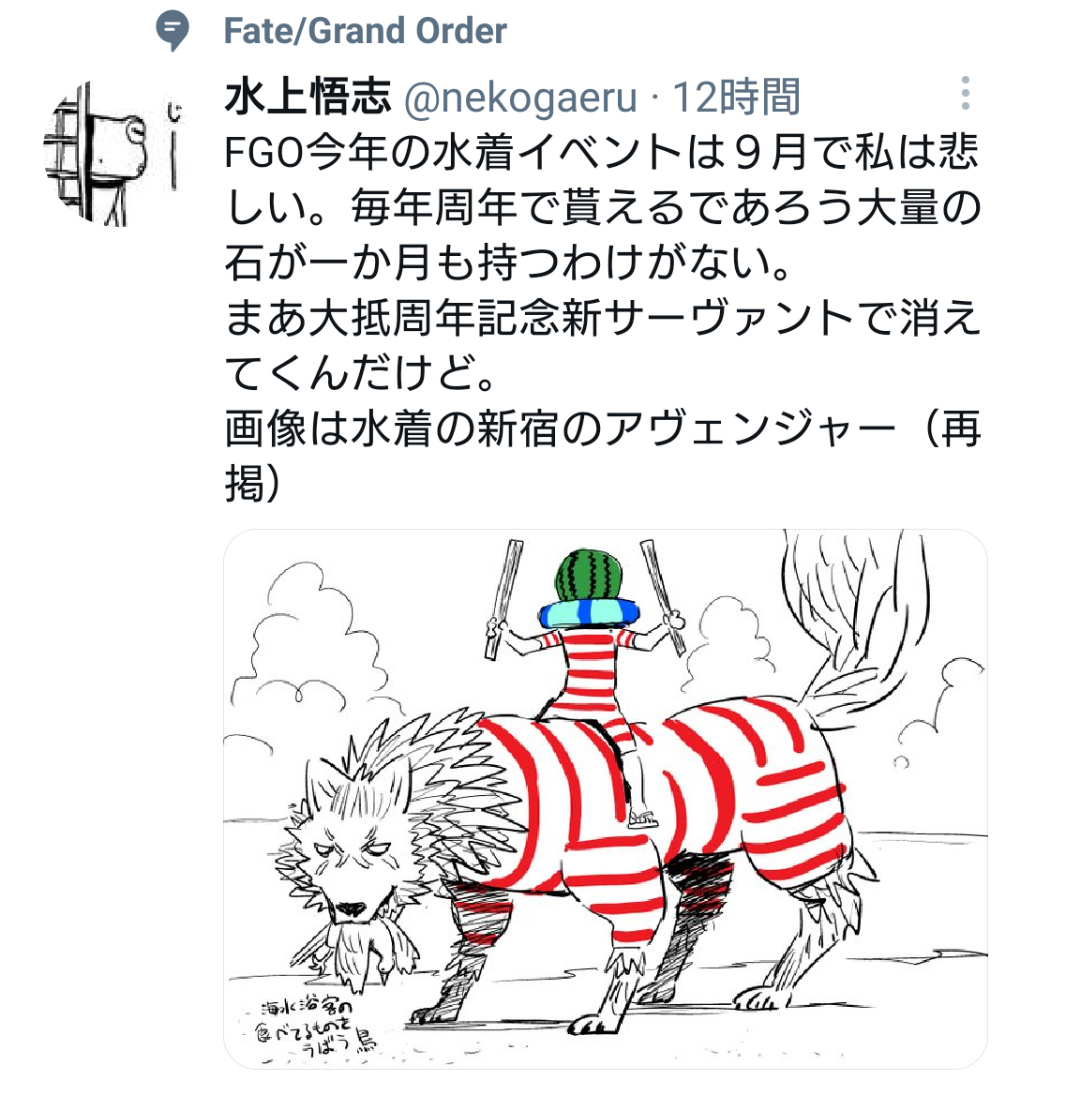Screen dimensions: 1080x1094
Task: Open the tweet text body
Action: 603,317
